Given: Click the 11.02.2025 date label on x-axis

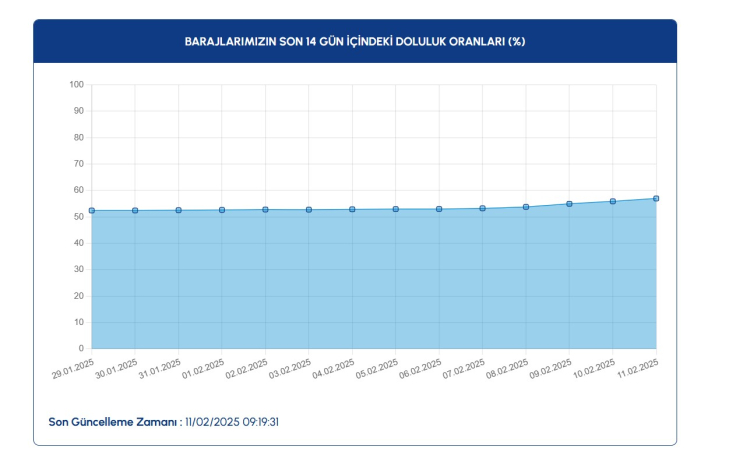Looking at the screenshot, I should [635, 367].
